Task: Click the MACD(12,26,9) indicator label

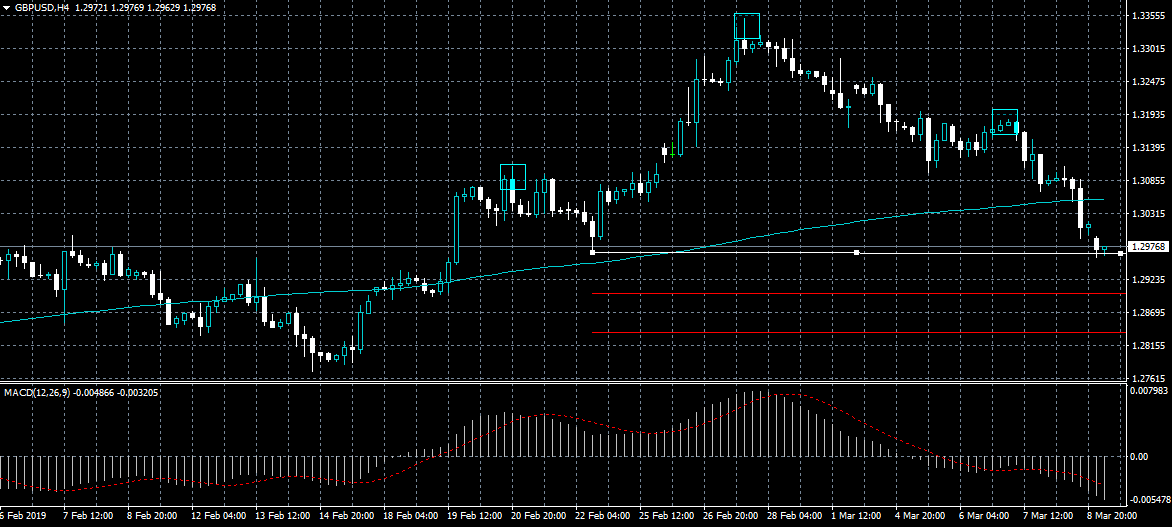Action: click(37, 392)
